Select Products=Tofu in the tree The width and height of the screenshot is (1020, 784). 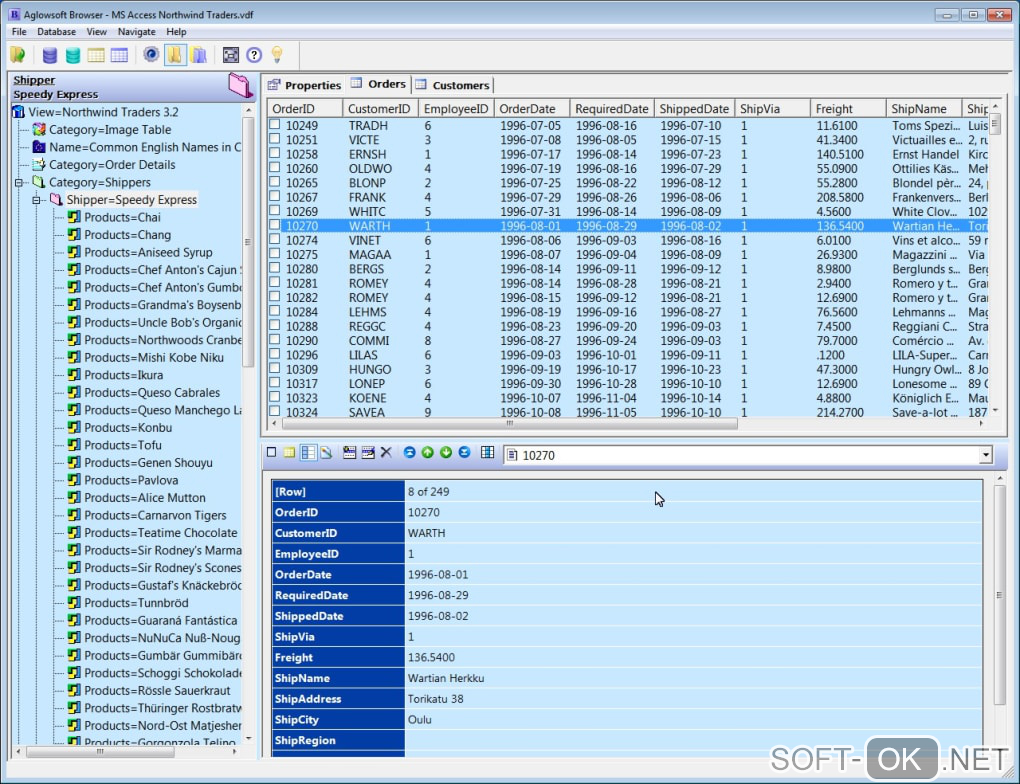pyautogui.click(x=122, y=445)
